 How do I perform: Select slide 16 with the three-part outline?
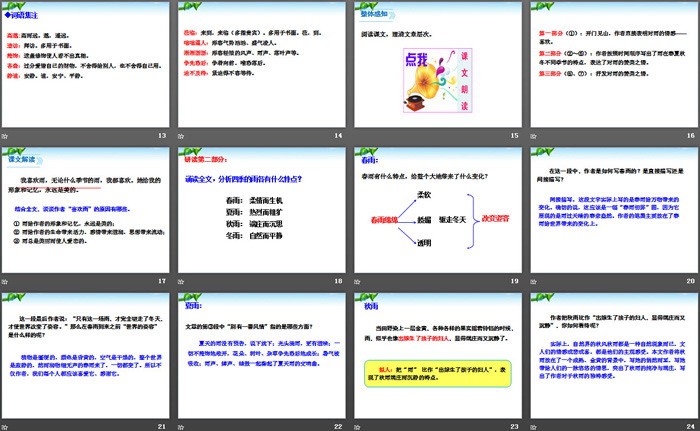(609, 65)
